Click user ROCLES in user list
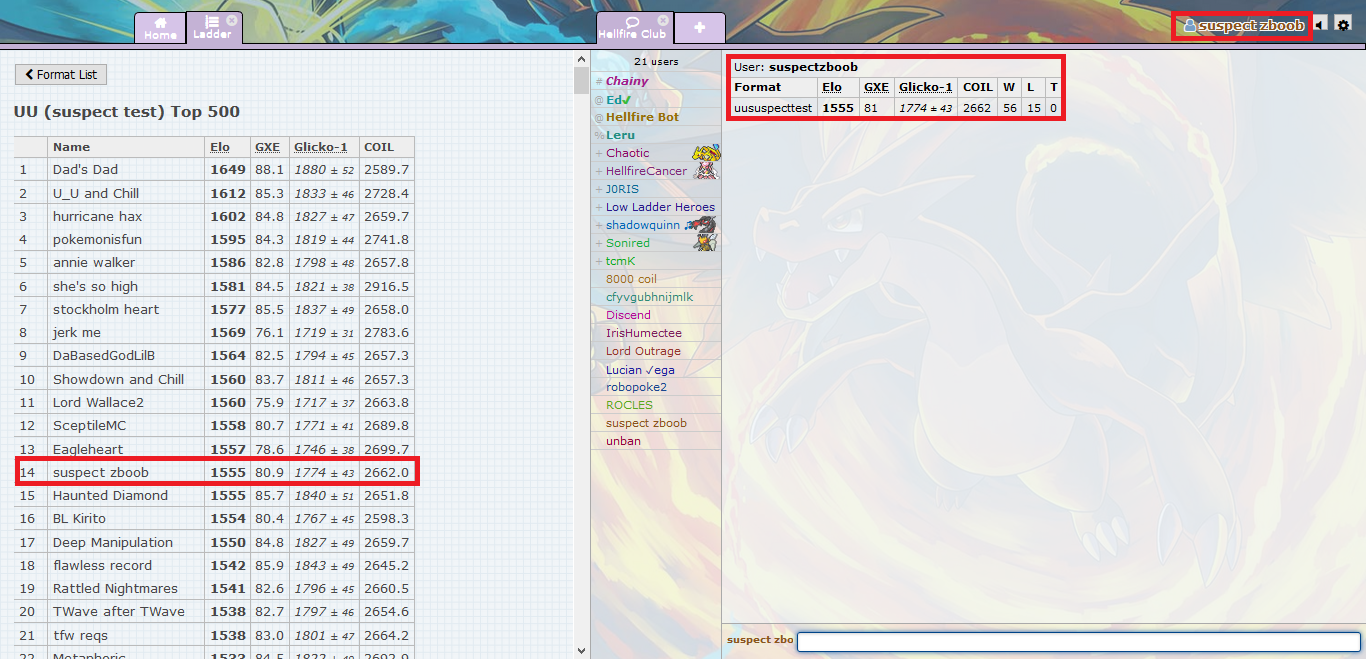This screenshot has width=1366, height=659. [x=629, y=405]
